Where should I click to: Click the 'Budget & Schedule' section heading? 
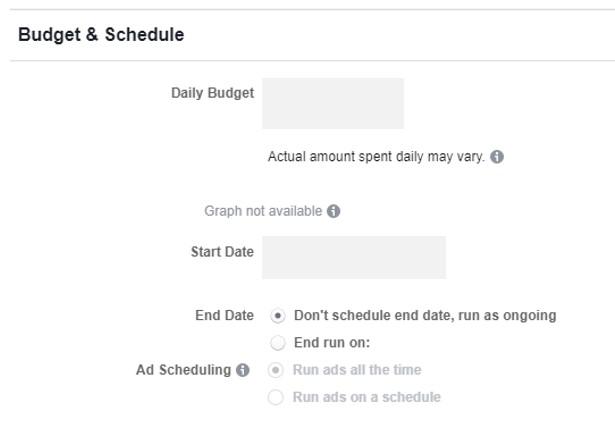click(101, 35)
